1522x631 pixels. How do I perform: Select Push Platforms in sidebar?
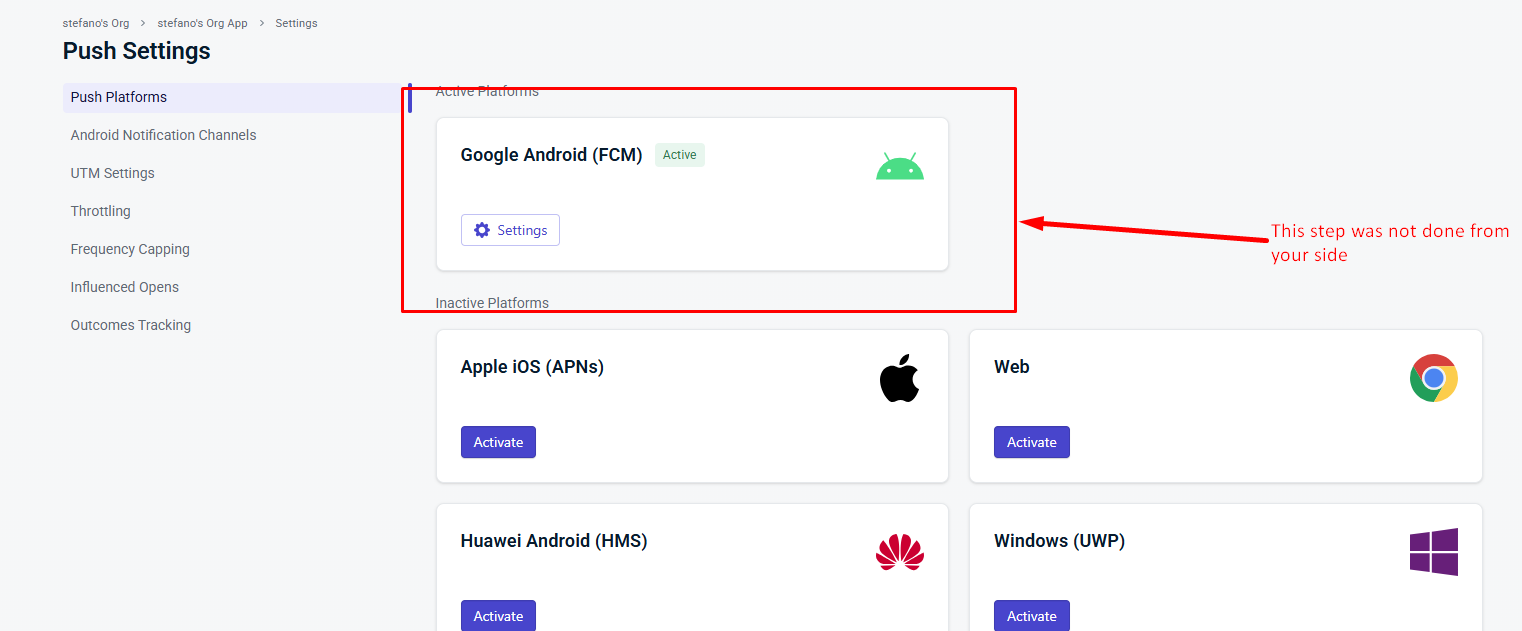(231, 97)
